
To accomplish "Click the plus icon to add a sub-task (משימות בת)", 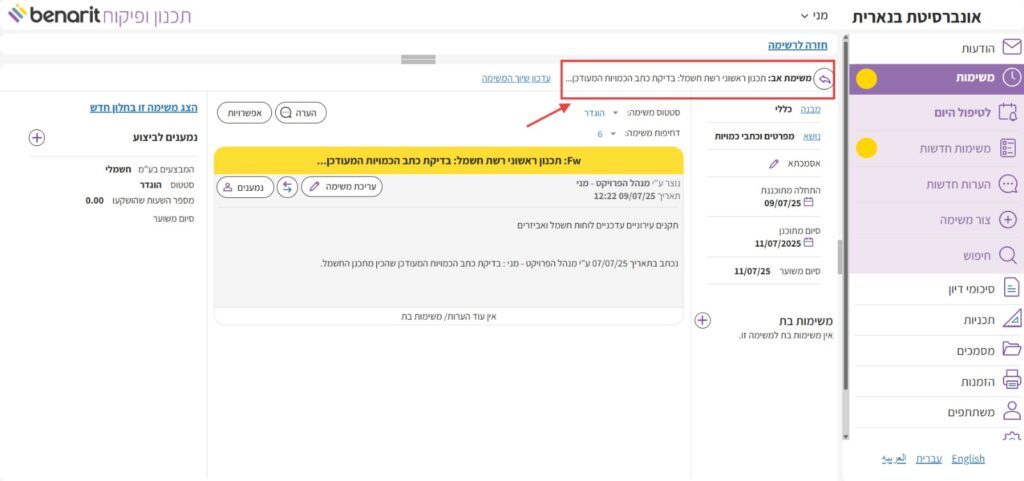I will point(702,320).
